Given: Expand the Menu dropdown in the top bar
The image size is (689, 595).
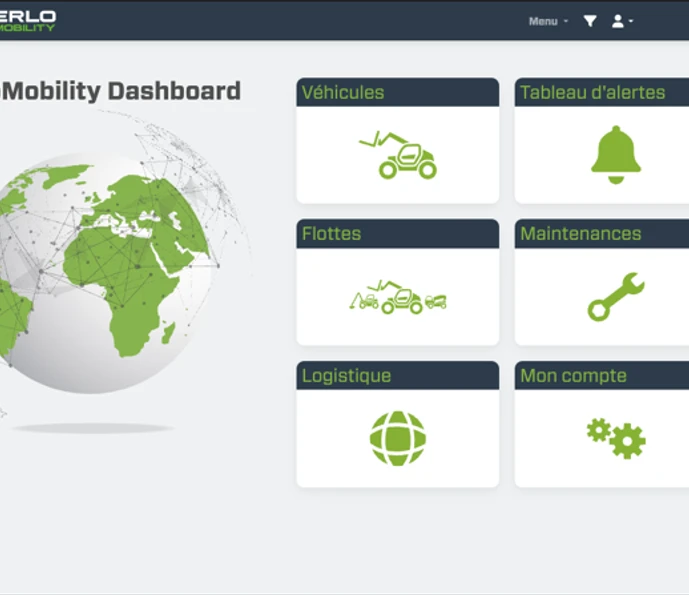Looking at the screenshot, I should (543, 21).
